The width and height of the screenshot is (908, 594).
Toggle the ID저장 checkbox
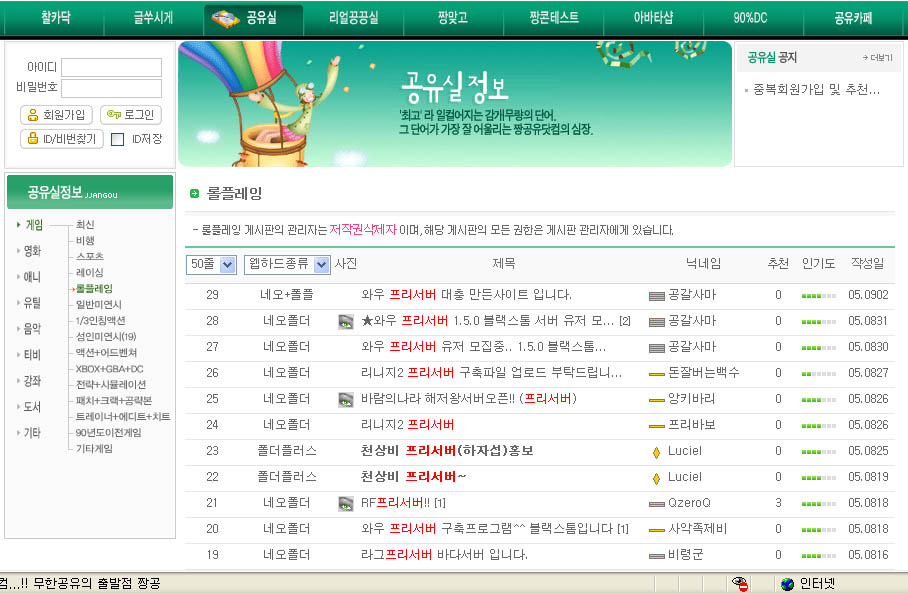click(118, 140)
